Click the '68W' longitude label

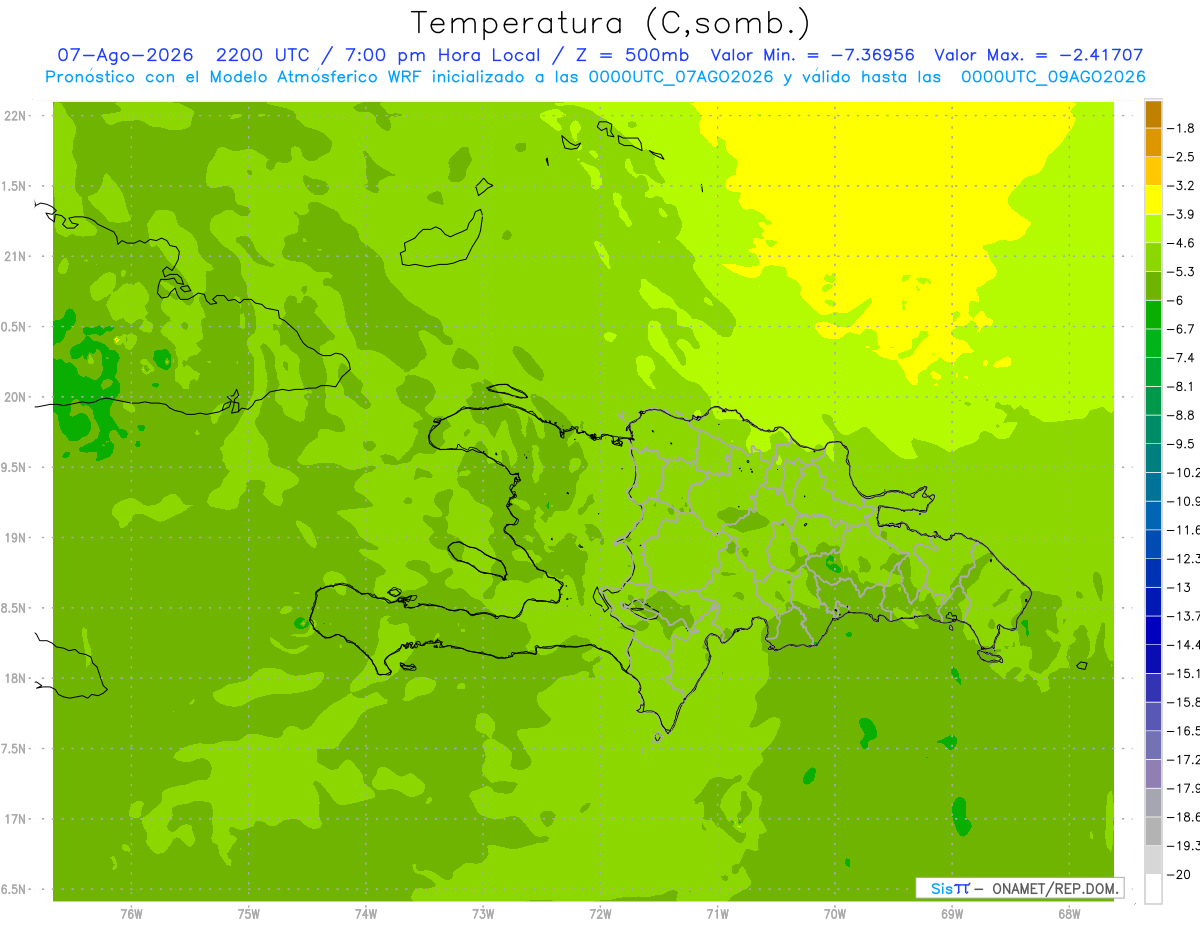click(1069, 913)
